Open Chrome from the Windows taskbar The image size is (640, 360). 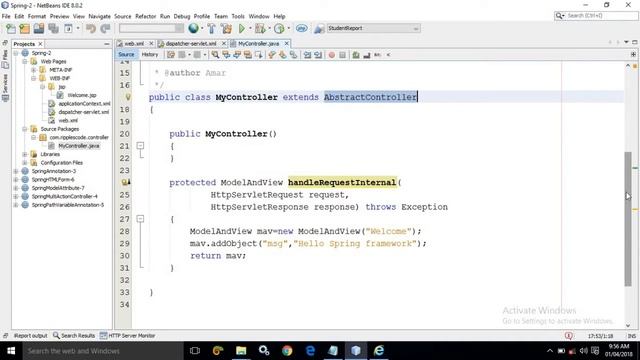(287, 351)
